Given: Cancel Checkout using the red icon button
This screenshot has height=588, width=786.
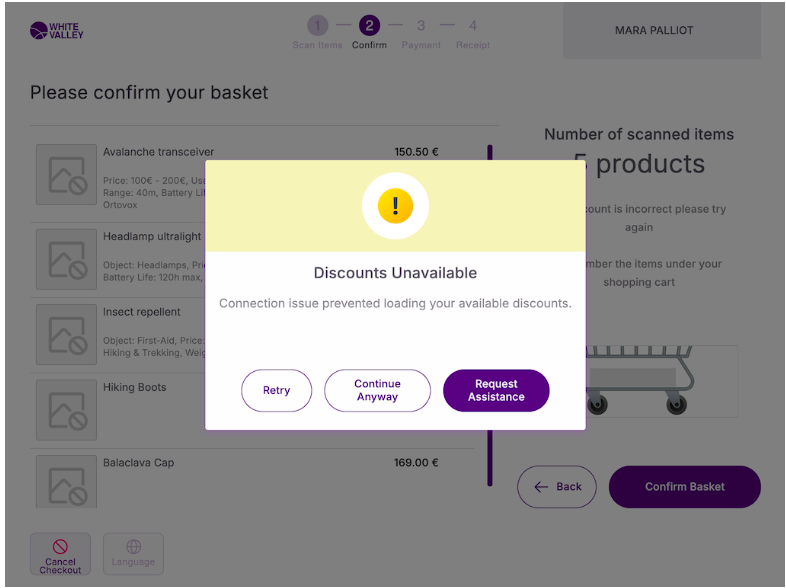Looking at the screenshot, I should tap(60, 554).
